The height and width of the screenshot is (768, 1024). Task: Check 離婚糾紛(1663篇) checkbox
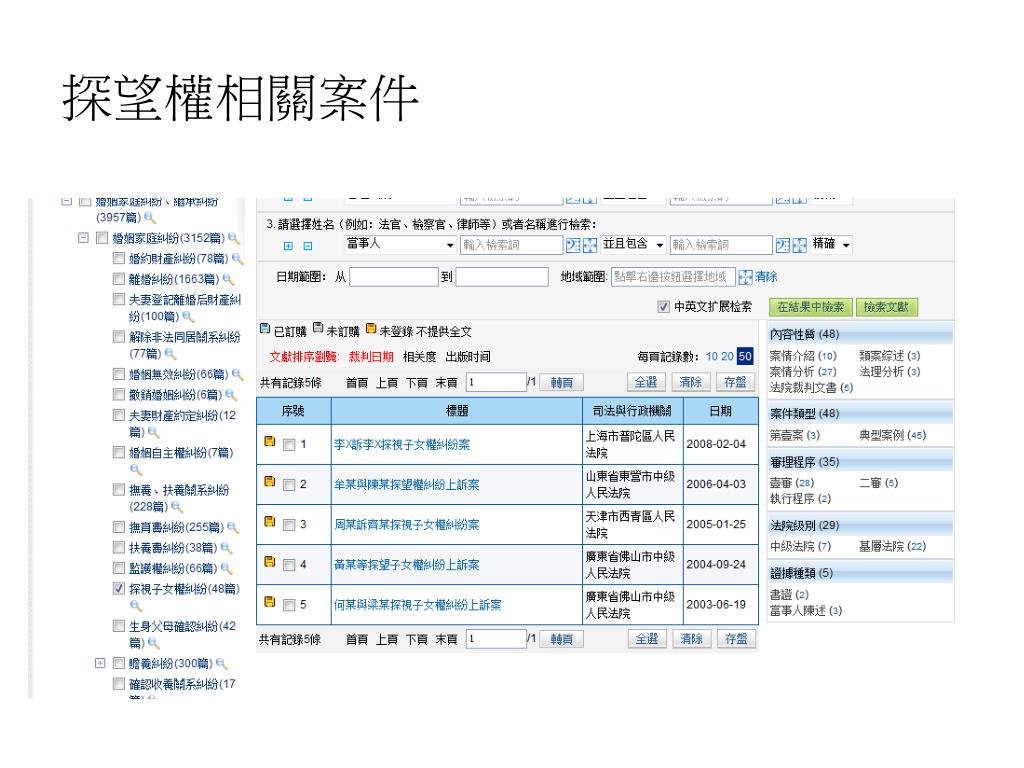(x=118, y=279)
